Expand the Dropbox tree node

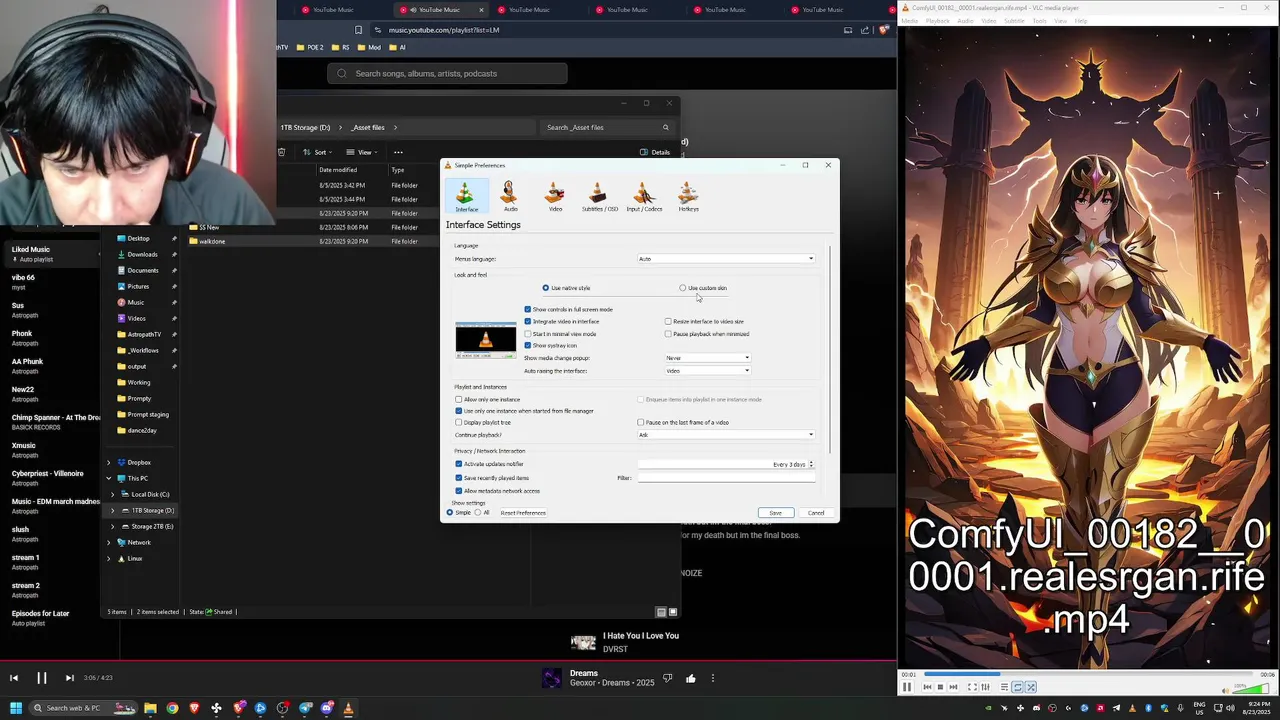(x=109, y=462)
